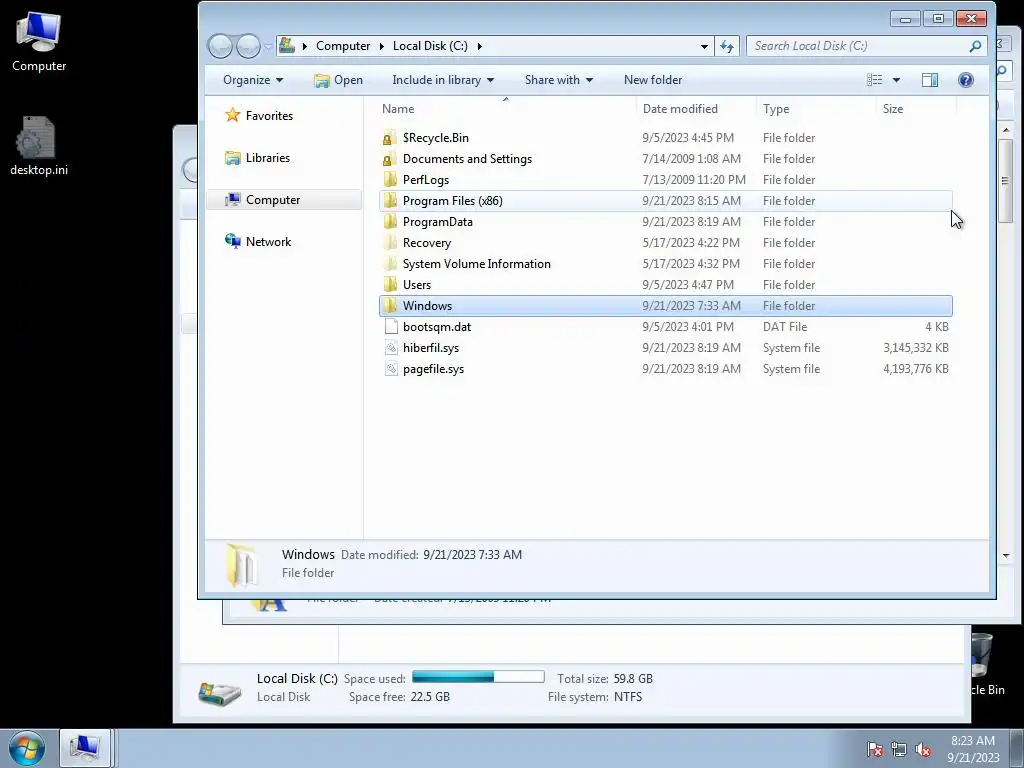The image size is (1024, 768).
Task: Open the Action Center flag tray icon
Action: [x=874, y=749]
